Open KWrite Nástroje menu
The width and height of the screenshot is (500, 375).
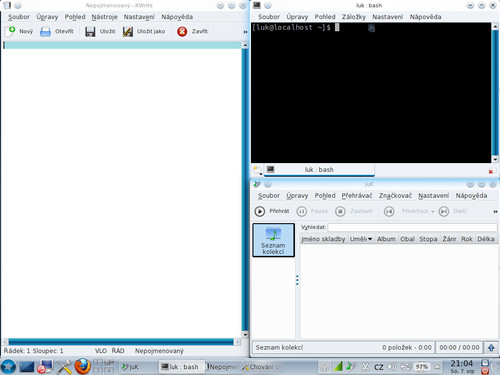tap(104, 17)
